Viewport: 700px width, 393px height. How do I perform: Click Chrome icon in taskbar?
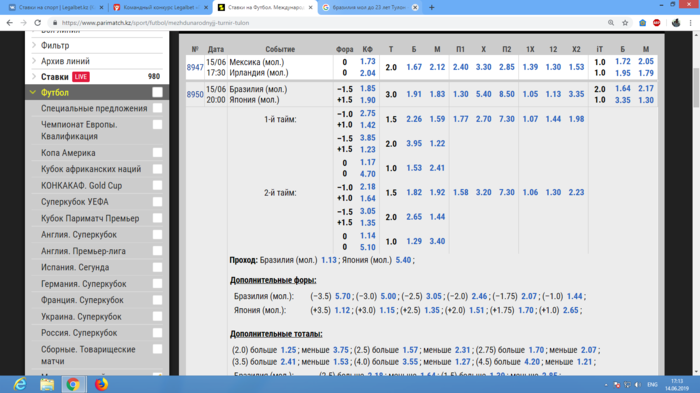point(73,384)
